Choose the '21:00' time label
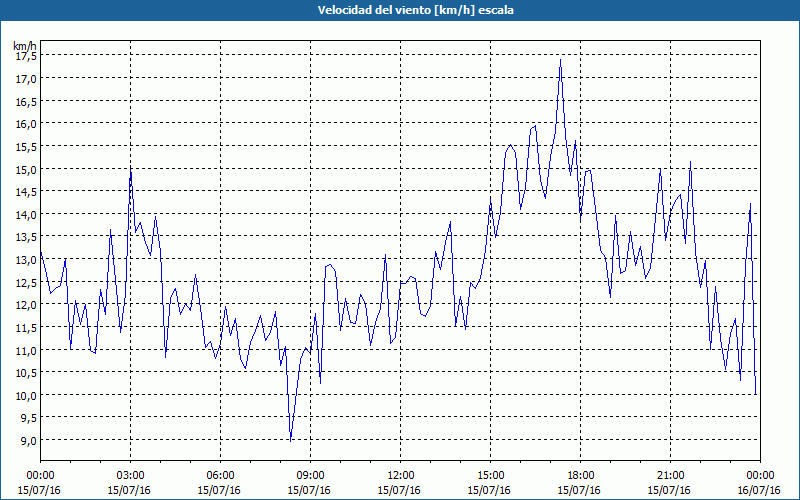Screen dimensions: 800x500 point(670,476)
